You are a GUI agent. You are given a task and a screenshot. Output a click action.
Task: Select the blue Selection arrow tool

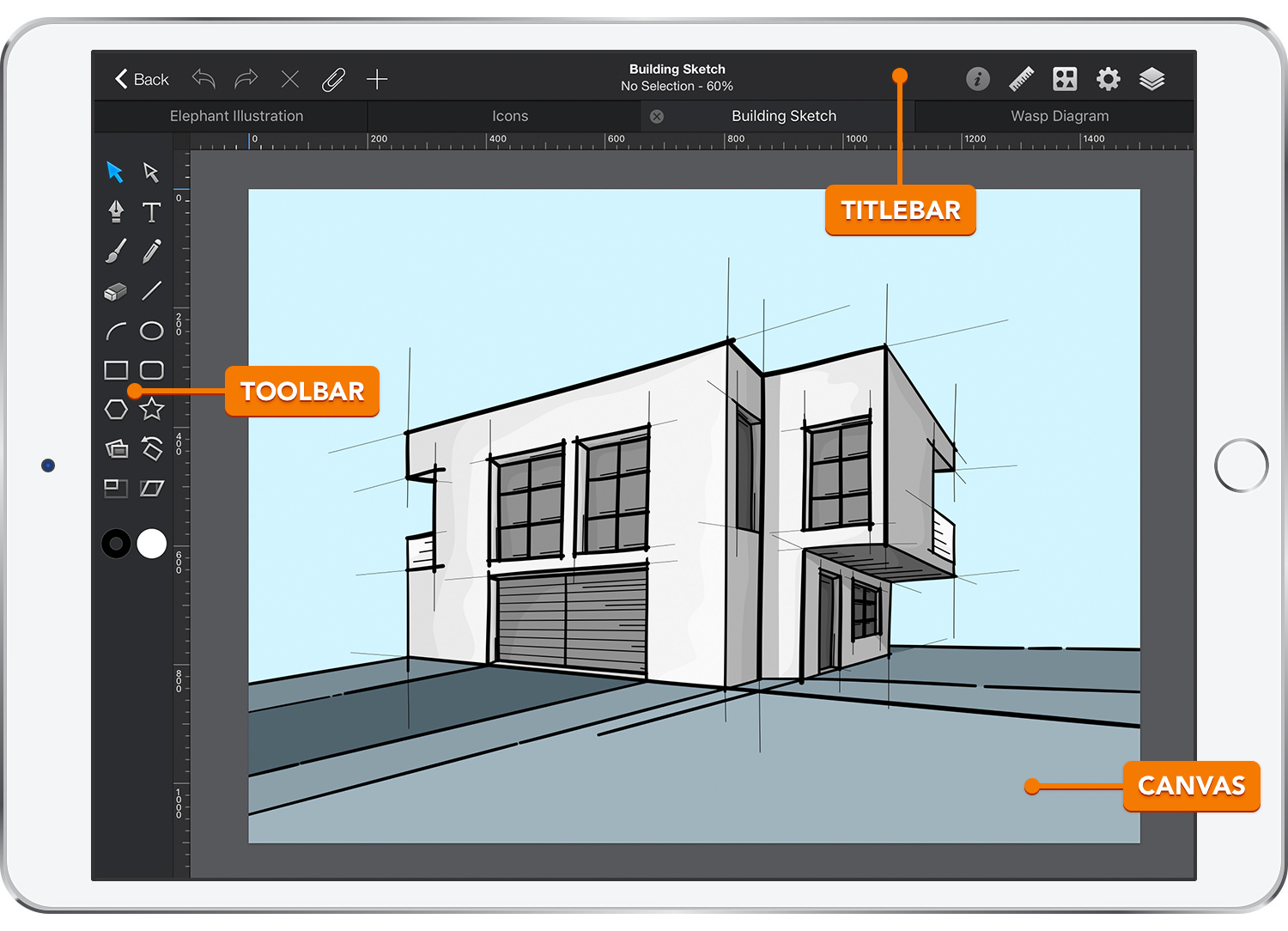(115, 172)
